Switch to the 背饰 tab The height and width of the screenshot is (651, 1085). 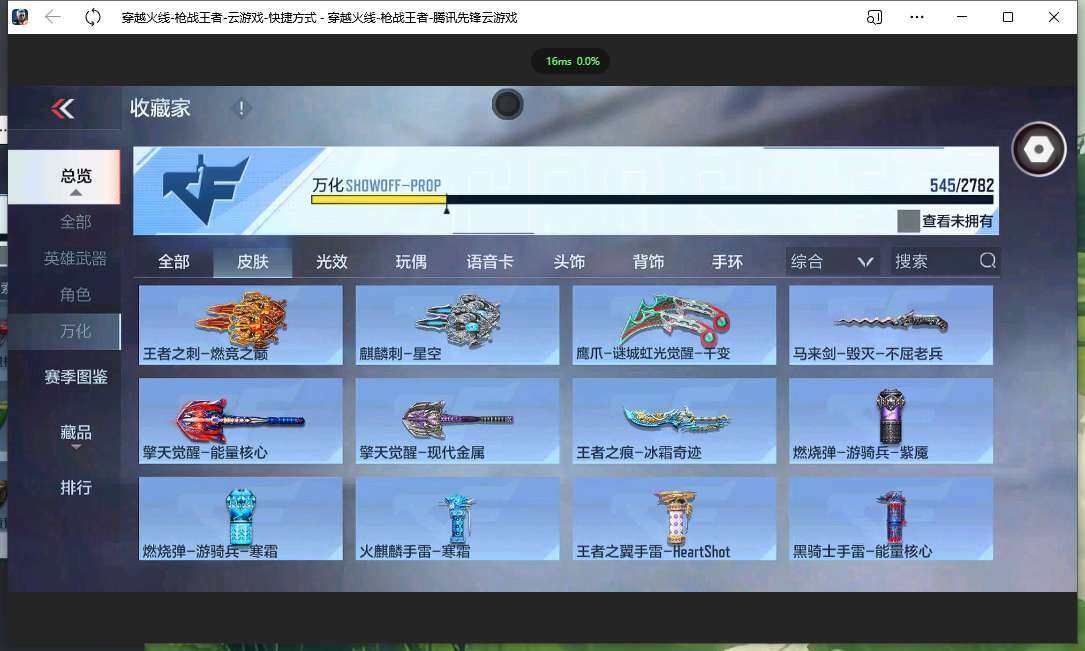[648, 262]
